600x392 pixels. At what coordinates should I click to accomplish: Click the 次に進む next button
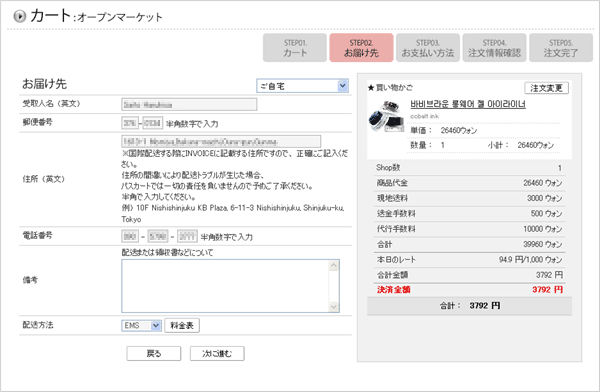coord(217,353)
